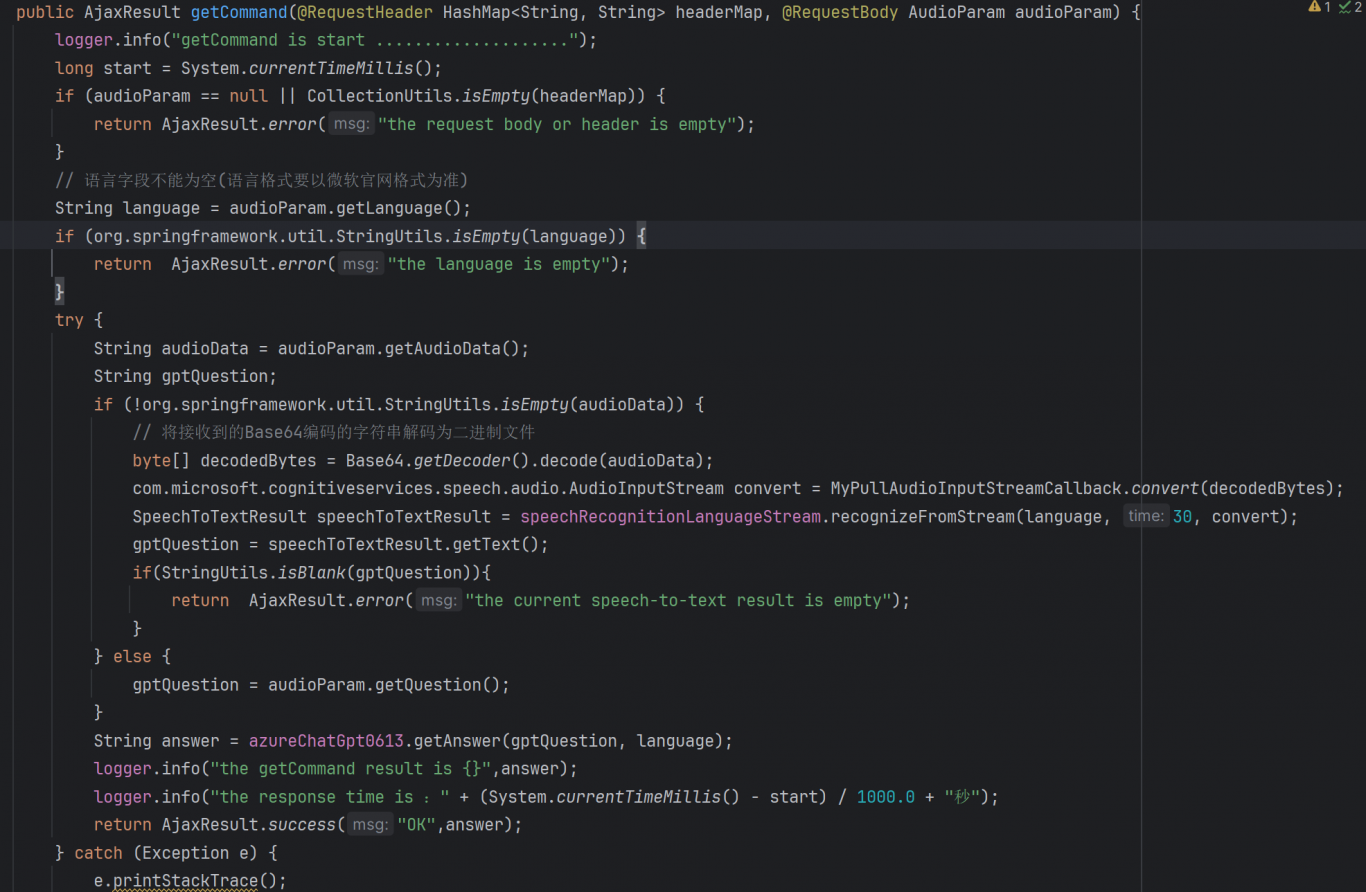Click getQuestion method call
Screen dimensions: 1366x892
pyautogui.click(x=428, y=684)
